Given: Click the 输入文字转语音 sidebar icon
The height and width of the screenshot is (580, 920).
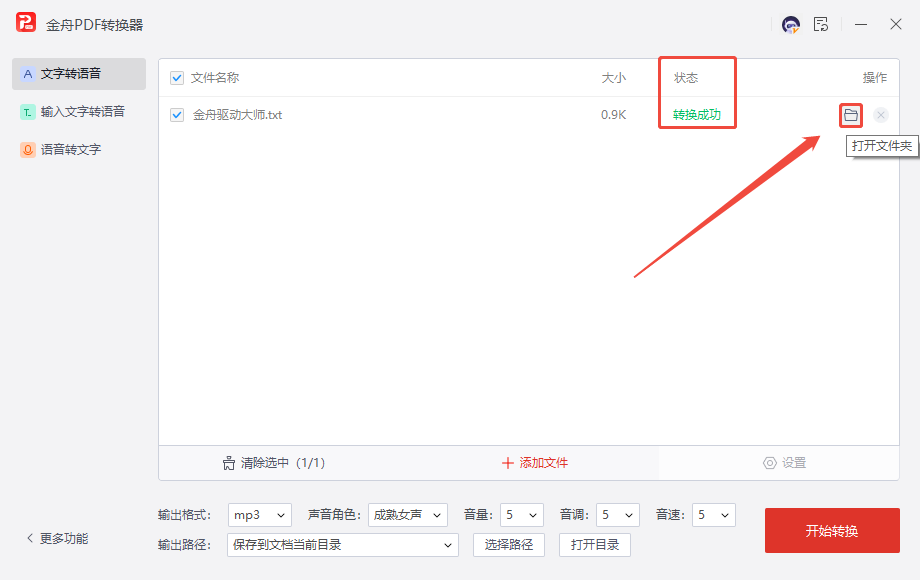Looking at the screenshot, I should (28, 112).
